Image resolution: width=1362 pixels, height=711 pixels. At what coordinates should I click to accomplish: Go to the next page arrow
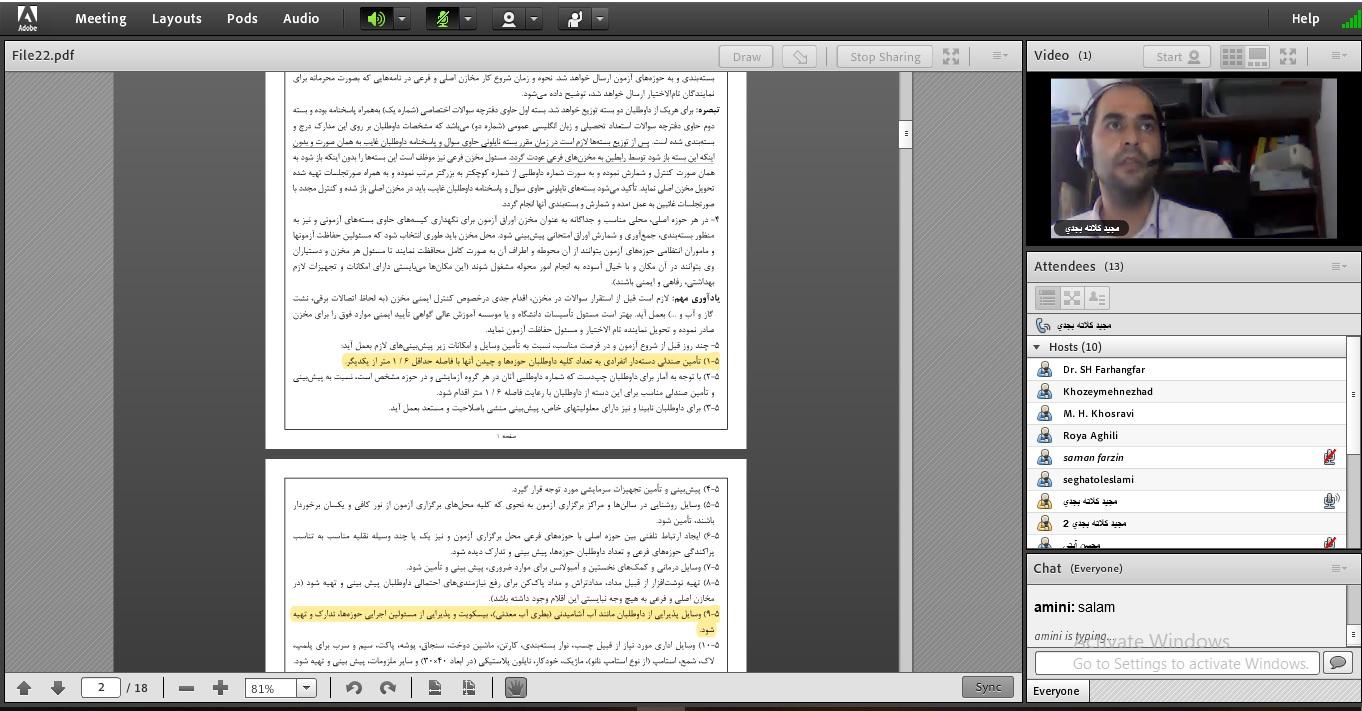58,688
